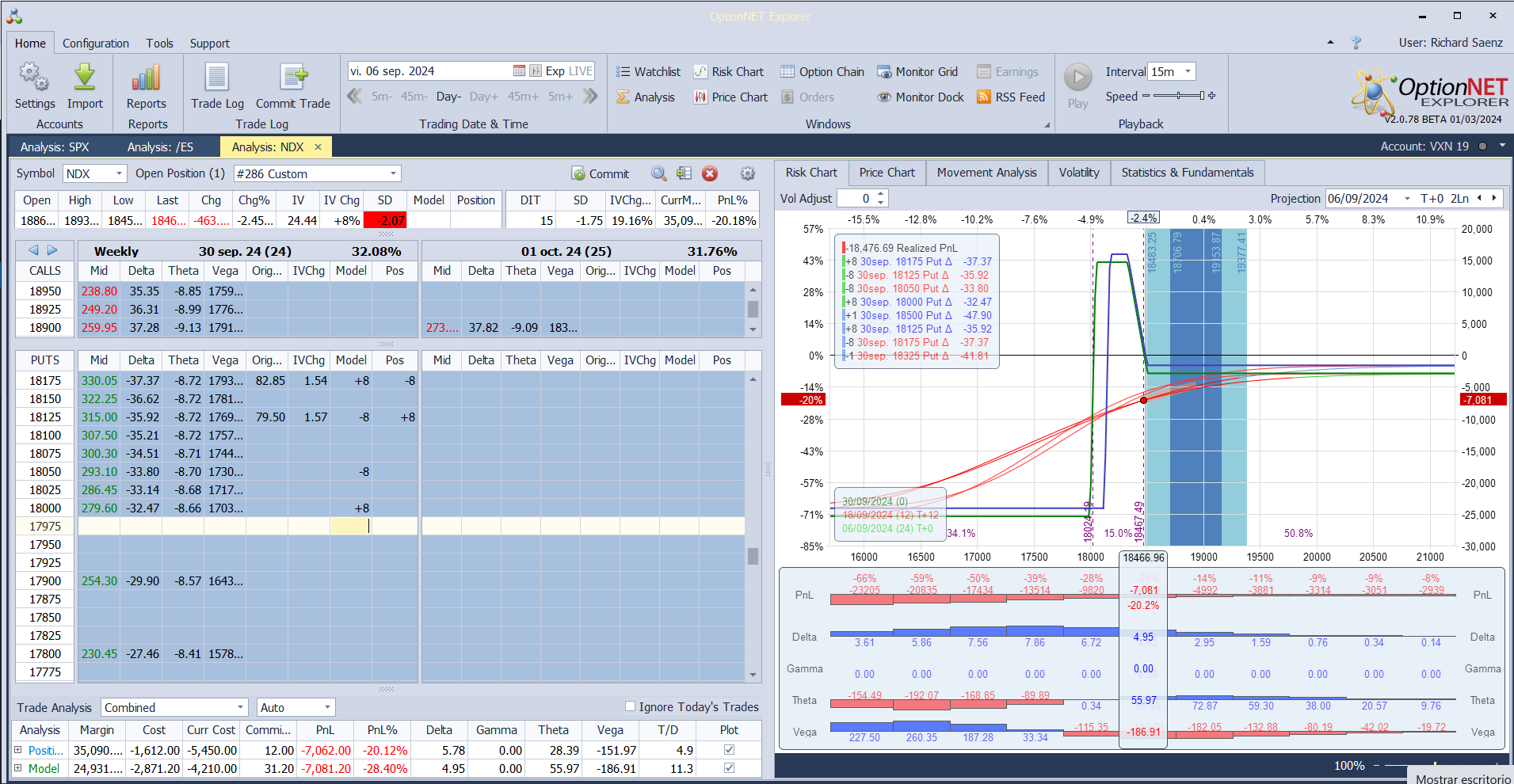Image resolution: width=1514 pixels, height=784 pixels.
Task: Open Reports bar chart icon
Action: coord(147,77)
